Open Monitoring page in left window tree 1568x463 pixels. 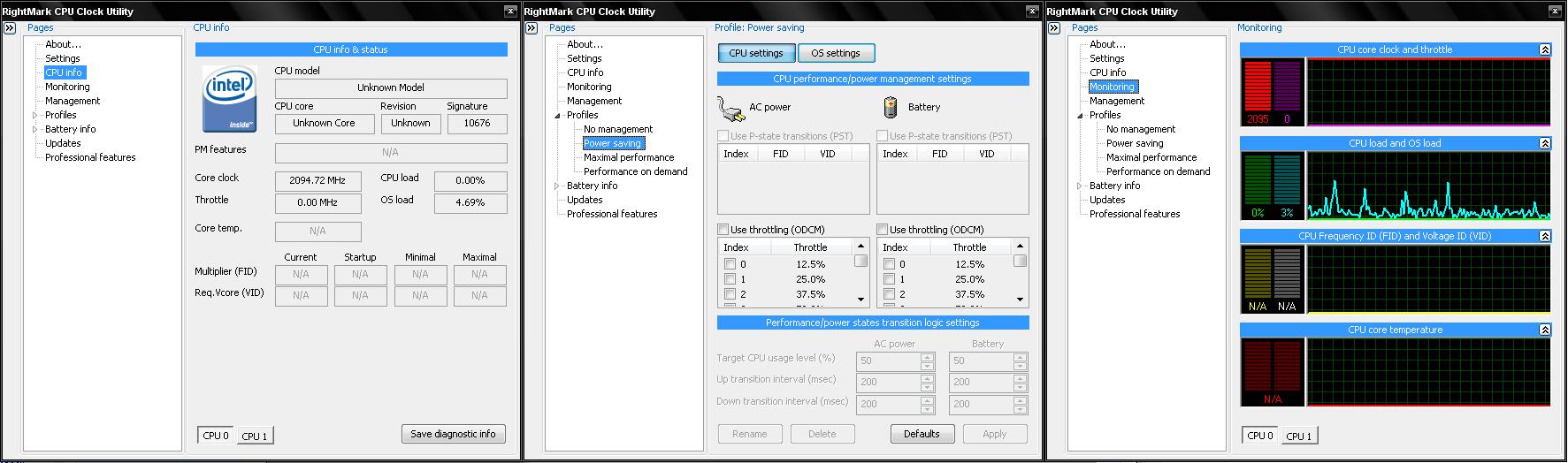[x=67, y=87]
